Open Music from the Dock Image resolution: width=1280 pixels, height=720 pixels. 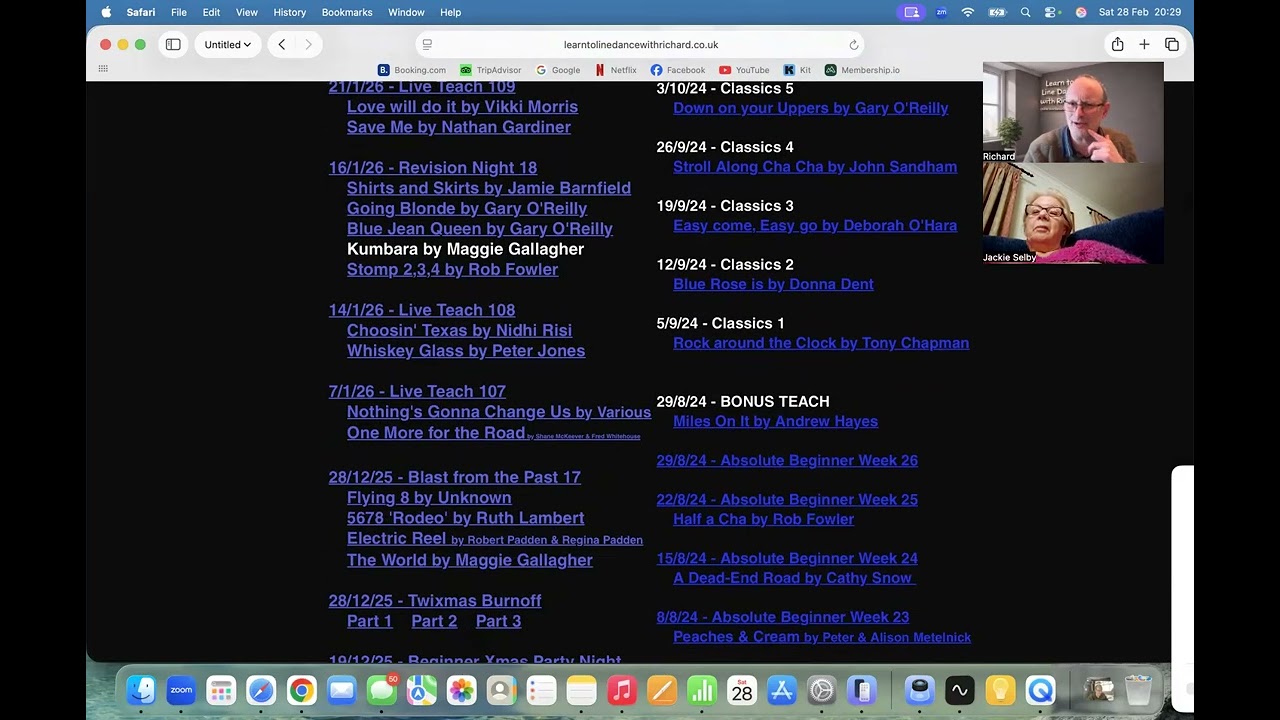pyautogui.click(x=621, y=690)
